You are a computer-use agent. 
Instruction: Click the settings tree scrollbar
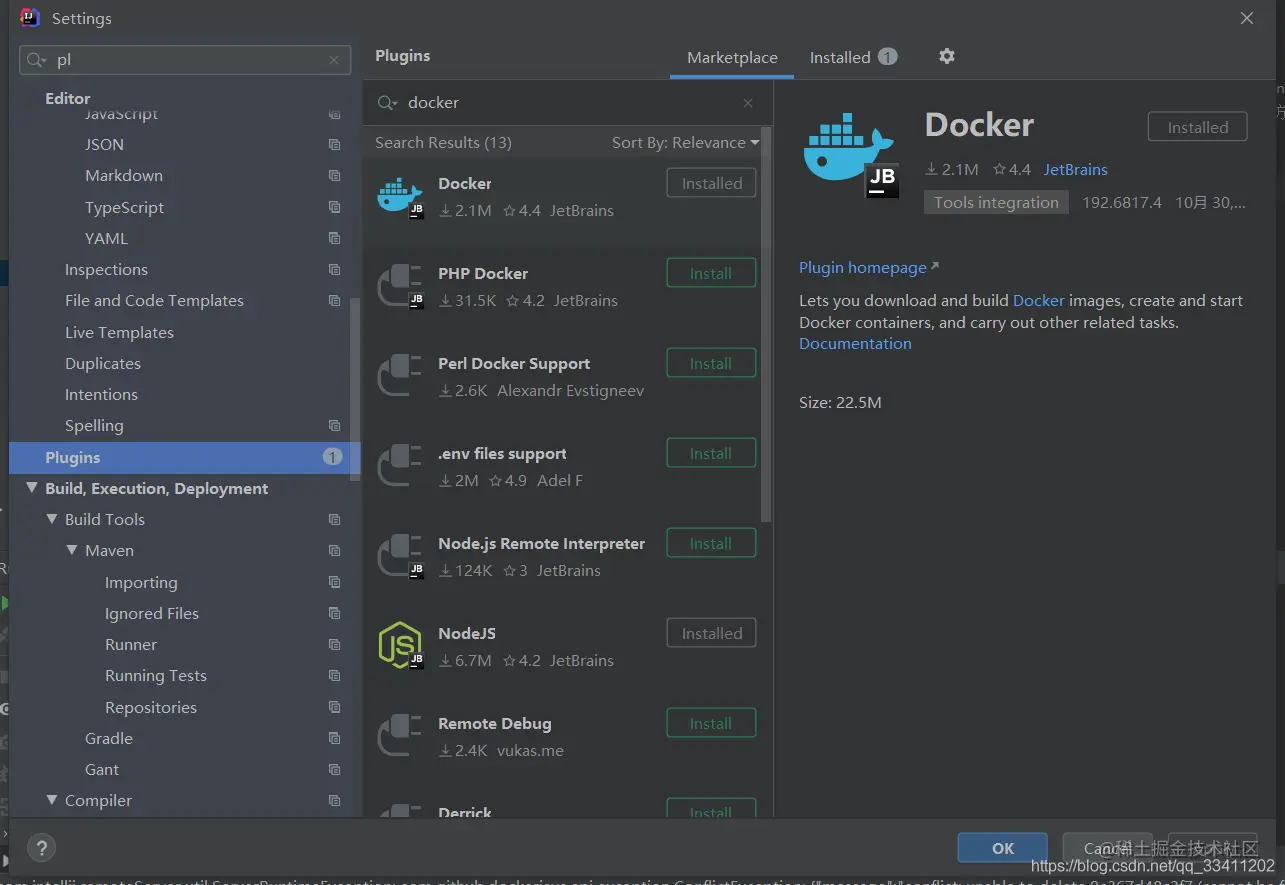point(355,390)
